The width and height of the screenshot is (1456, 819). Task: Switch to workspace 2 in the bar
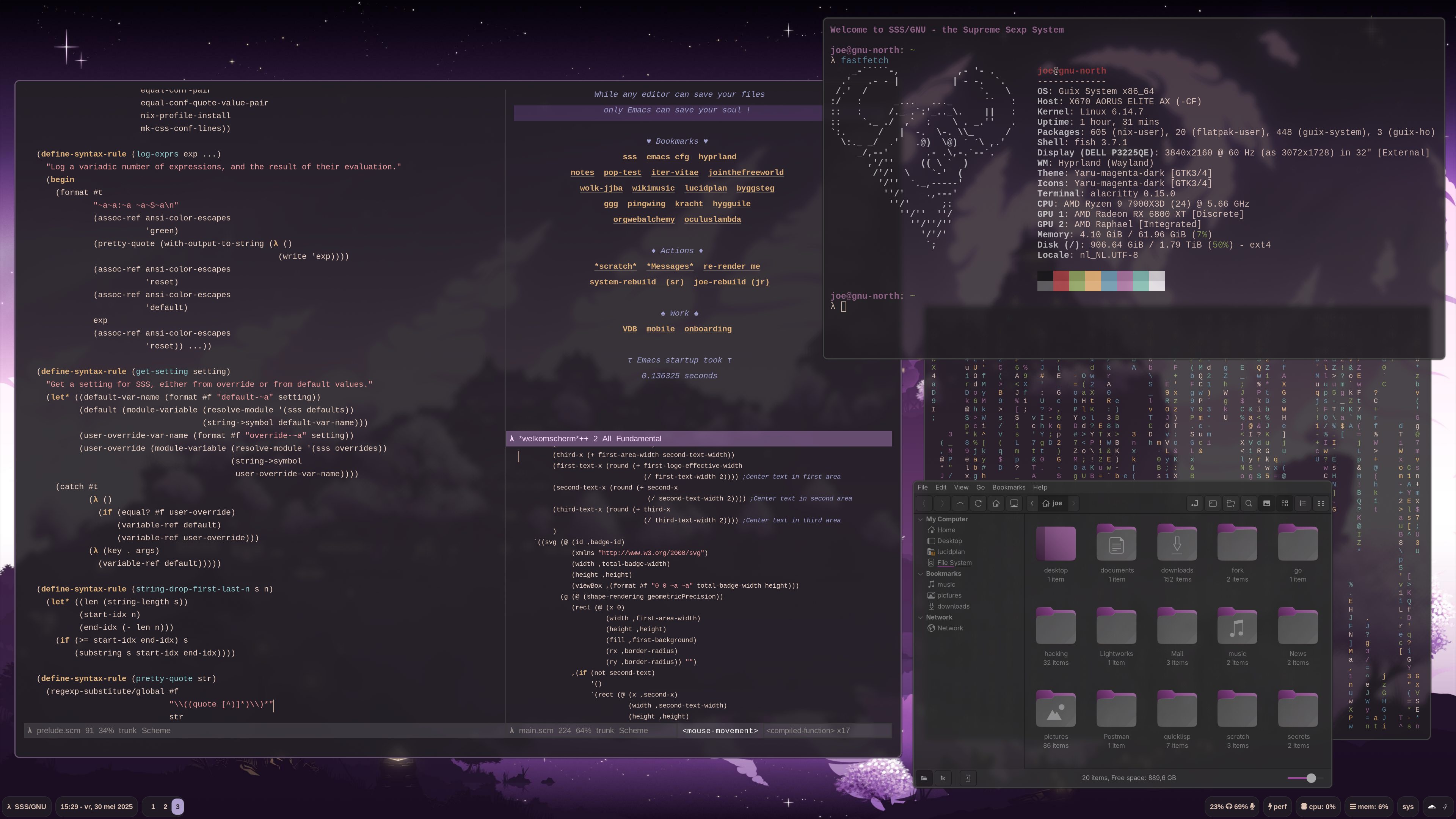click(165, 806)
